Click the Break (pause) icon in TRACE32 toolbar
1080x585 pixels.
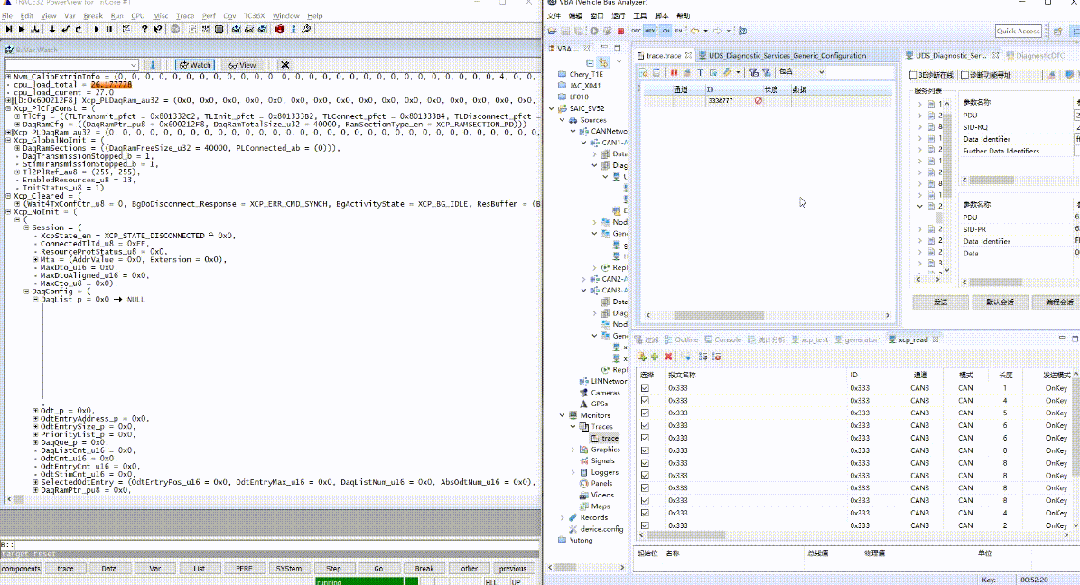click(110, 29)
